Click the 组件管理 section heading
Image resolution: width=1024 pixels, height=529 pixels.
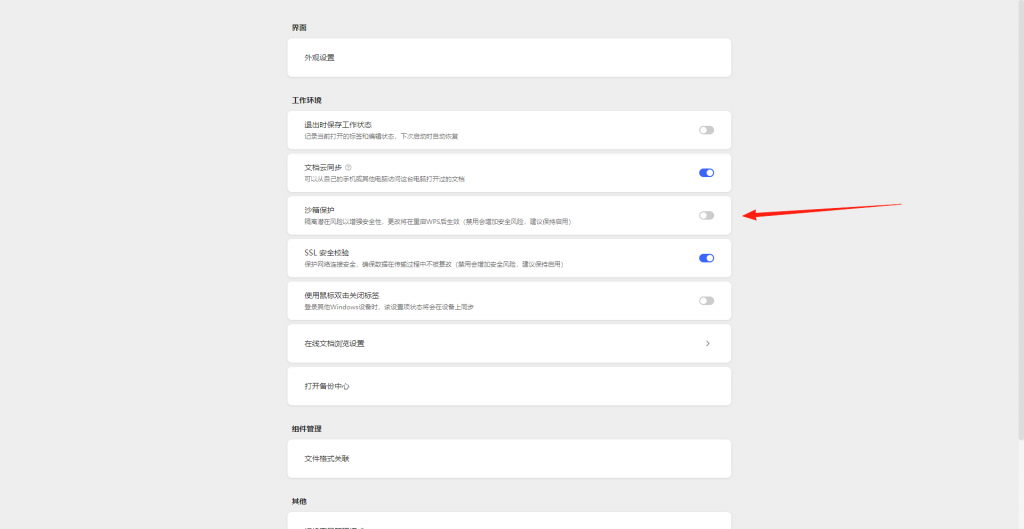[307, 429]
